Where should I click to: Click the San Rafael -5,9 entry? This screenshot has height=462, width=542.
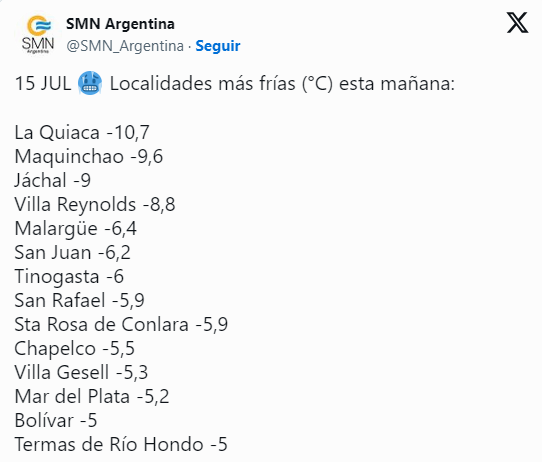tap(79, 300)
